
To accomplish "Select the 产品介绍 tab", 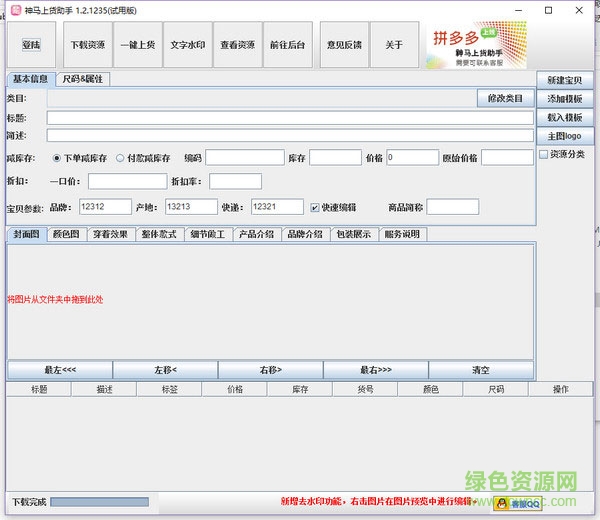I will pos(256,234).
